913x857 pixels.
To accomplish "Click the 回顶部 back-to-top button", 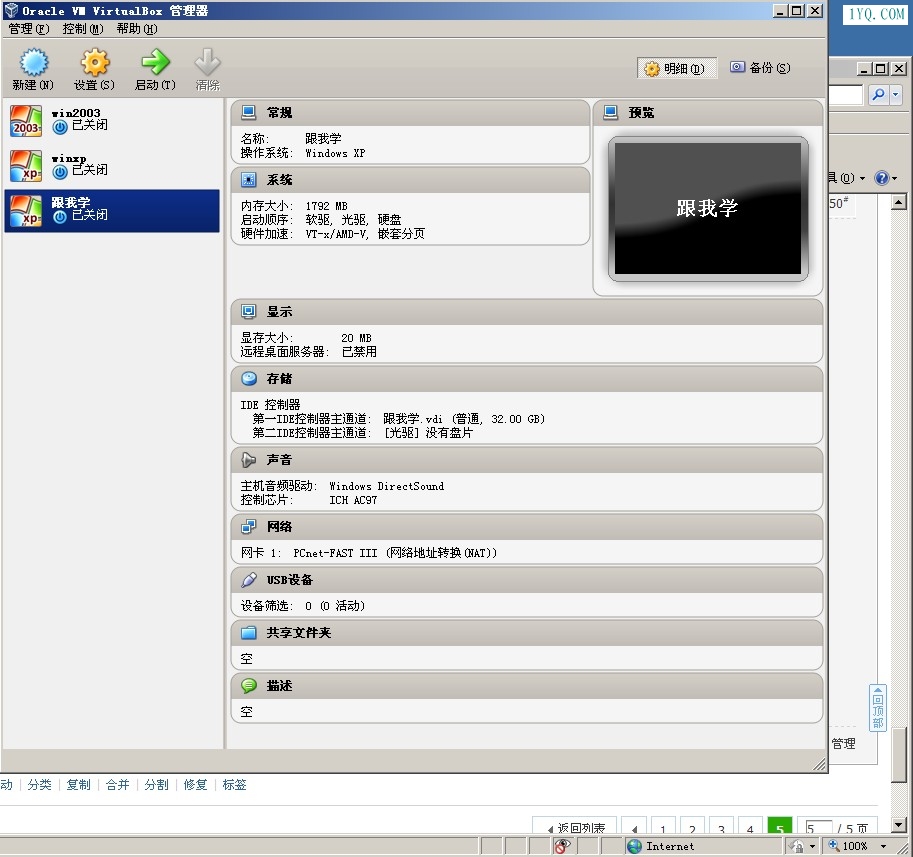I will pyautogui.click(x=877, y=708).
